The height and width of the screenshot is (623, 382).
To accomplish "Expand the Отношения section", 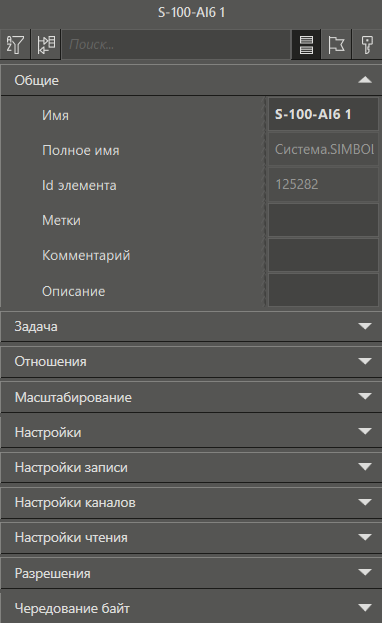I will tap(191, 361).
